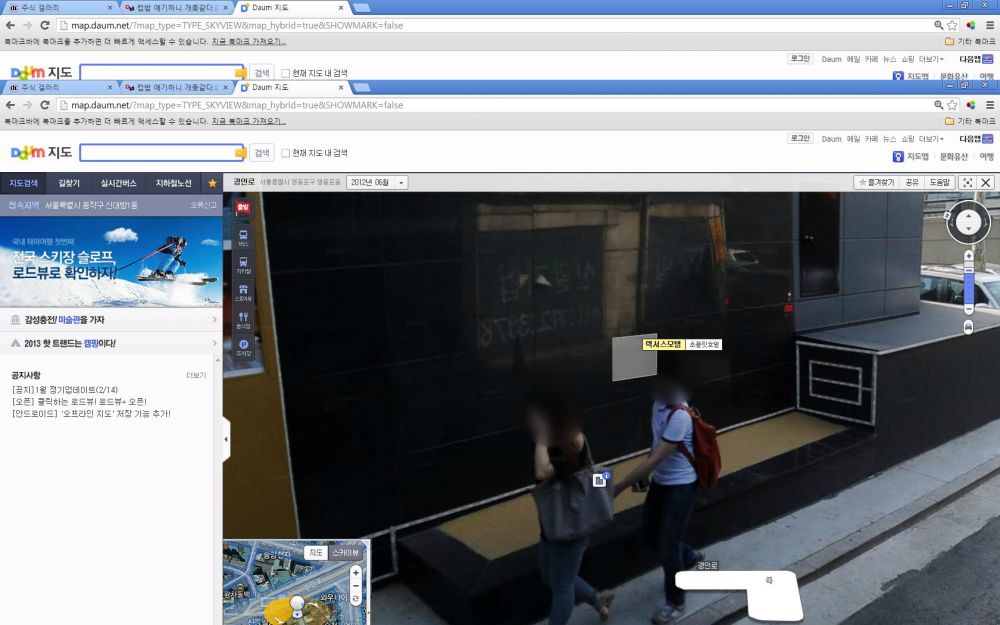Click the 오류신고 link
Screen dimensions: 1000x625
(x=203, y=205)
